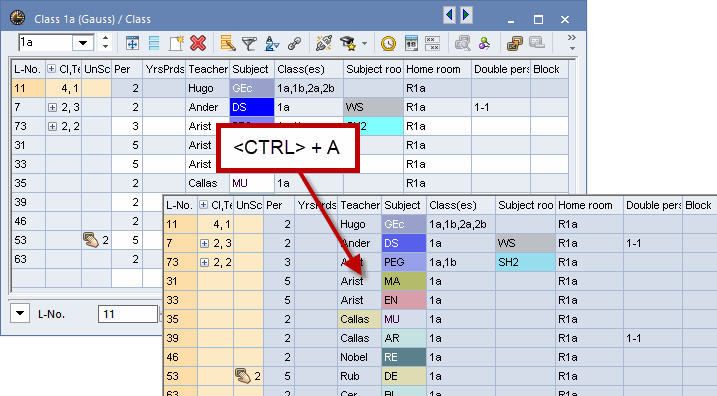The image size is (717, 396).
Task: Click the L-No. input field showing 11
Action: (x=128, y=314)
